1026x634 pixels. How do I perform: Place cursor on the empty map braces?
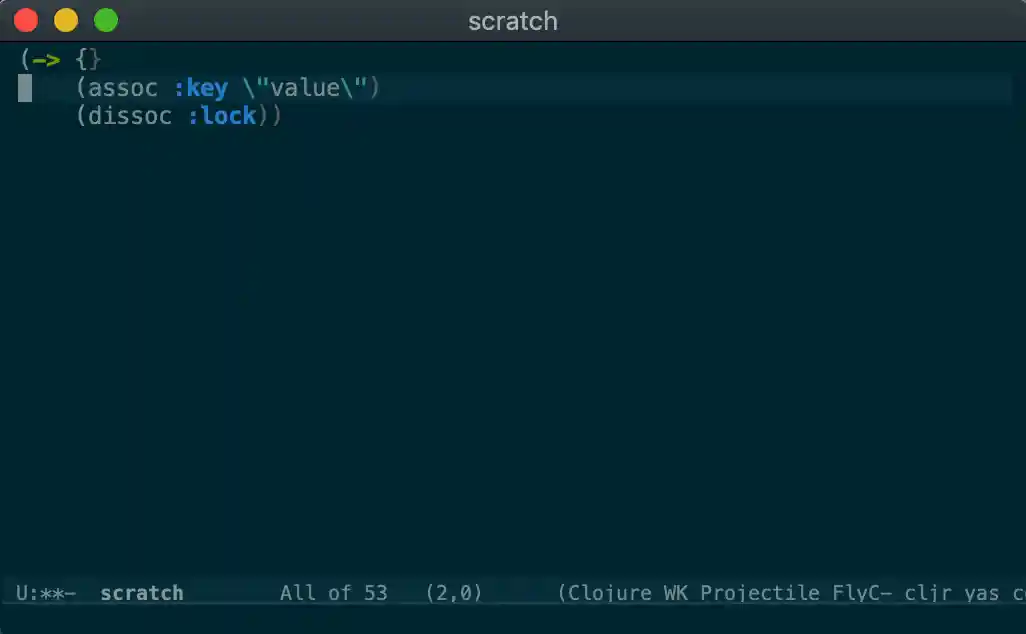(x=88, y=60)
